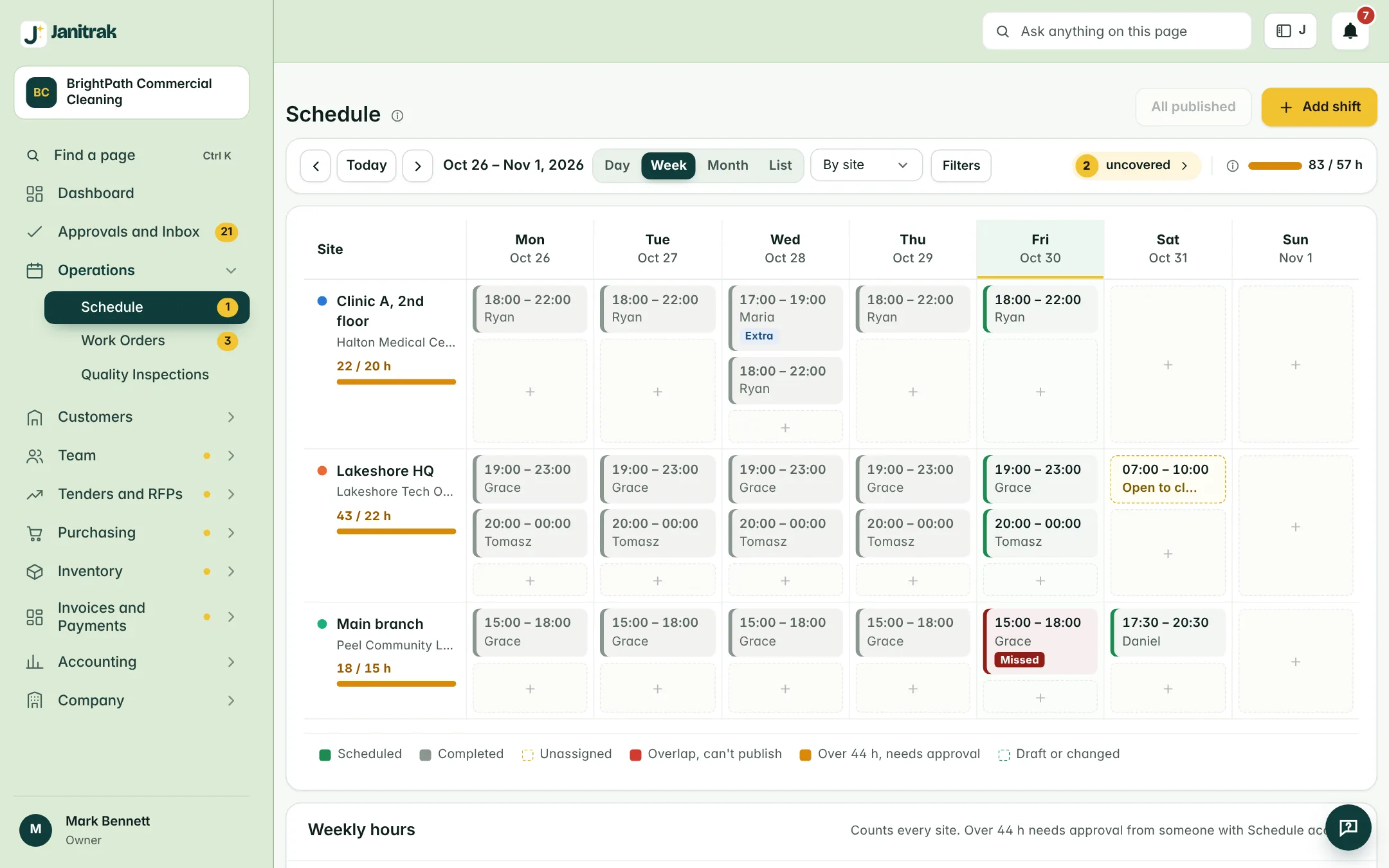Click the search magnifier in Ask bar
Image resolution: width=1389 pixels, height=868 pixels.
pyautogui.click(x=1003, y=32)
